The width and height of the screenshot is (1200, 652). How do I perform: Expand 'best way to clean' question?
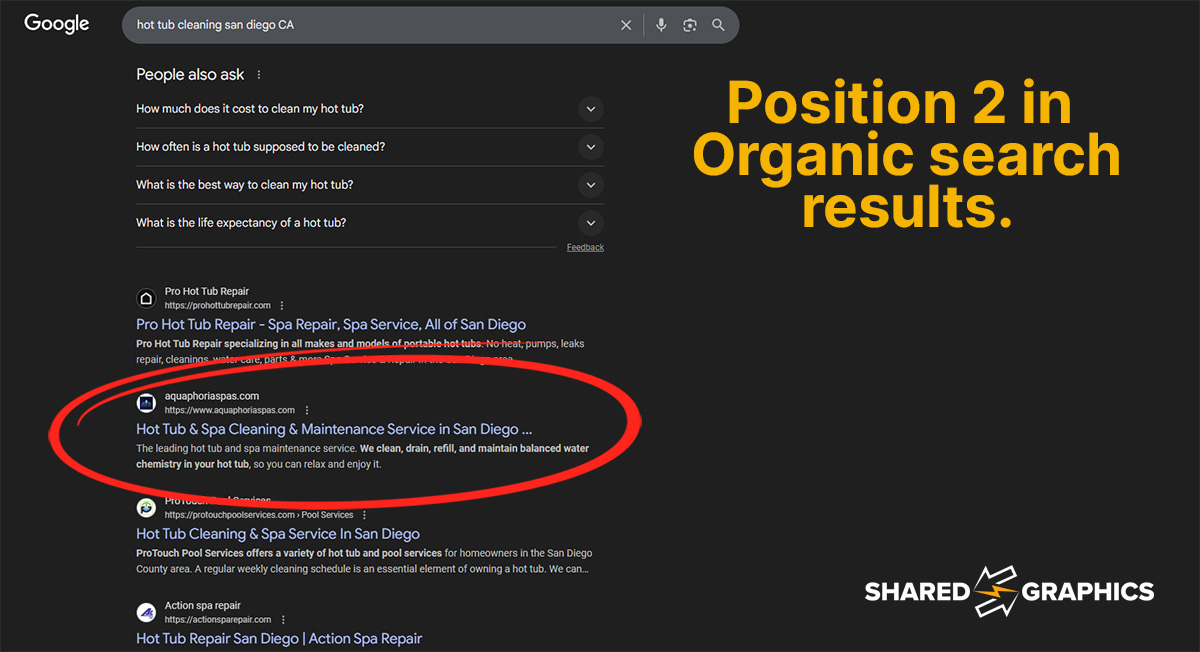point(591,185)
